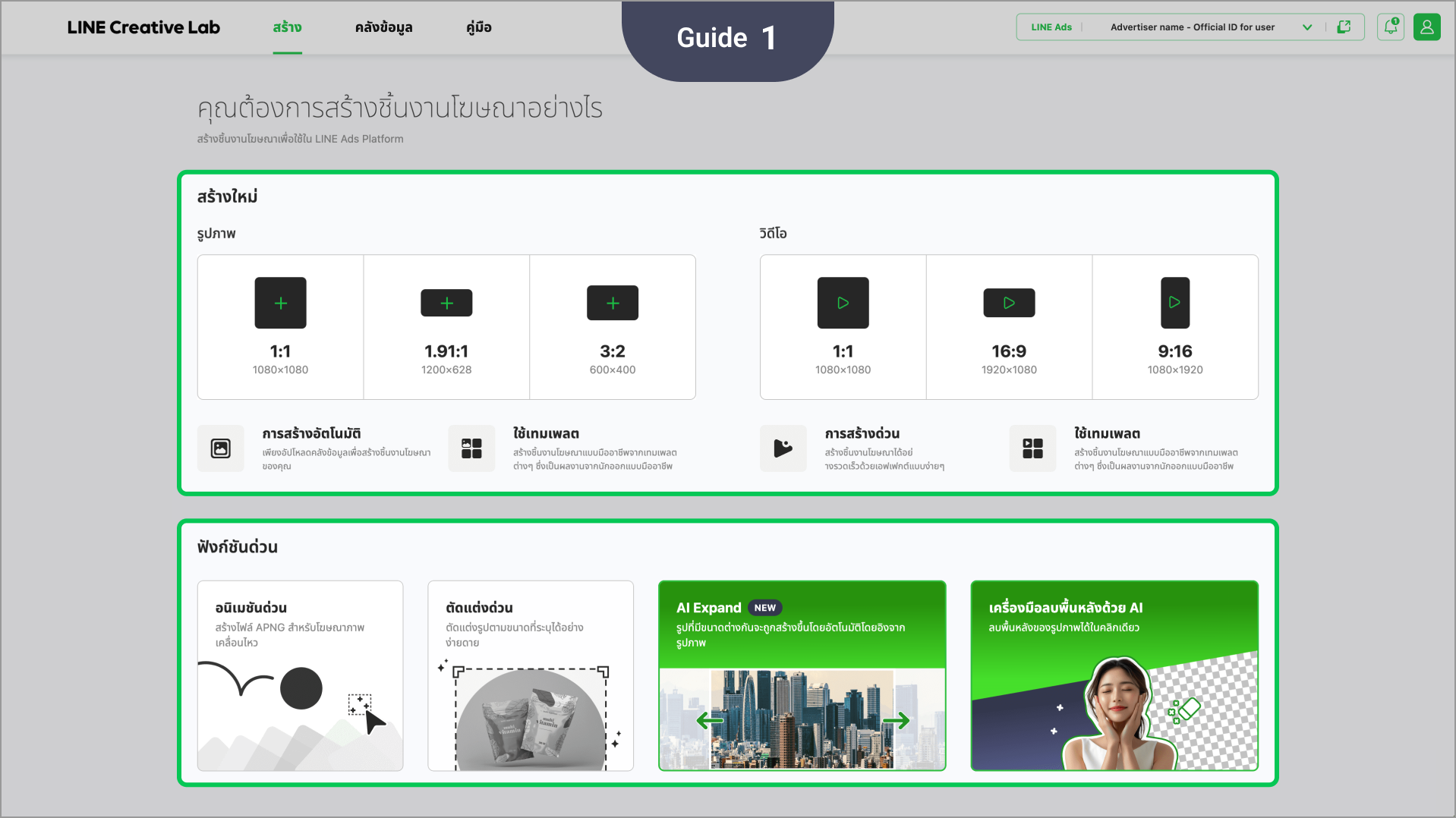This screenshot has width=1456, height=818.
Task: Create a new 1.91:1 image 1200×628
Action: coord(446,326)
